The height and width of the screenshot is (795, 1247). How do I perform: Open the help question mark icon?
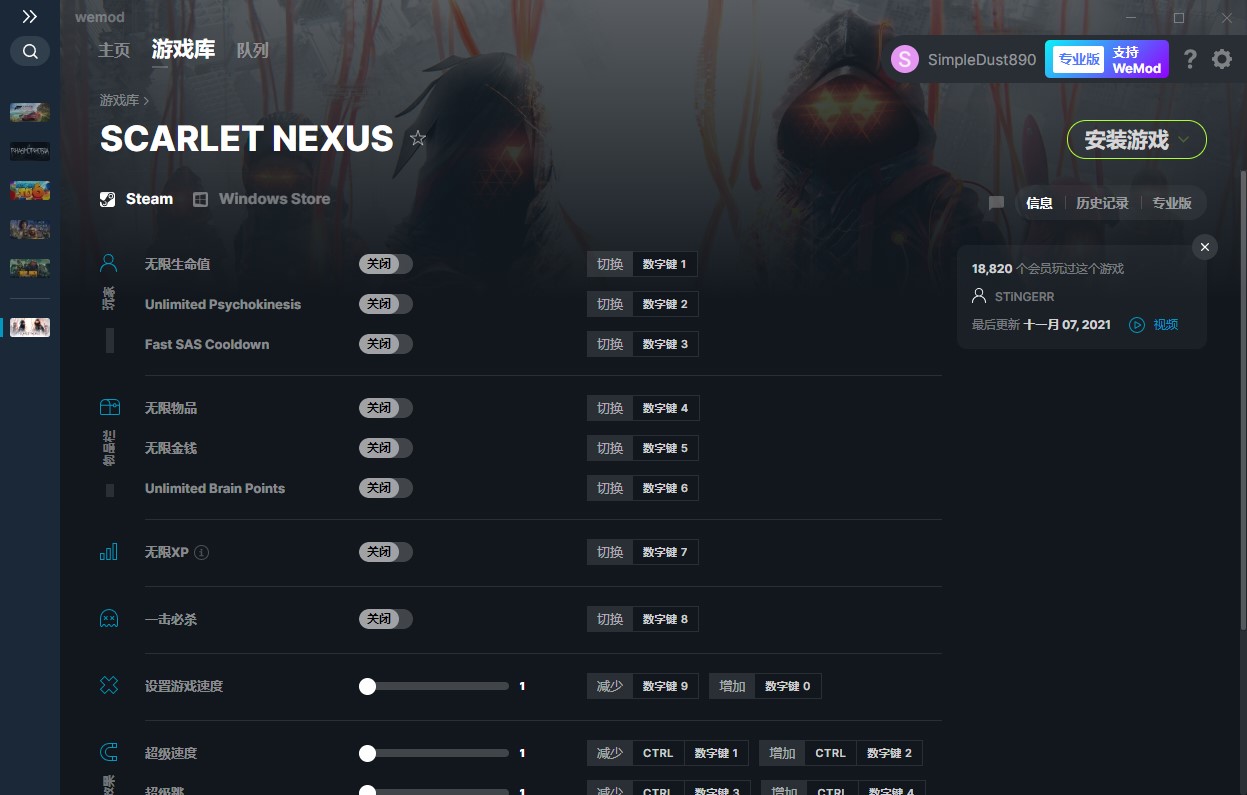1190,59
